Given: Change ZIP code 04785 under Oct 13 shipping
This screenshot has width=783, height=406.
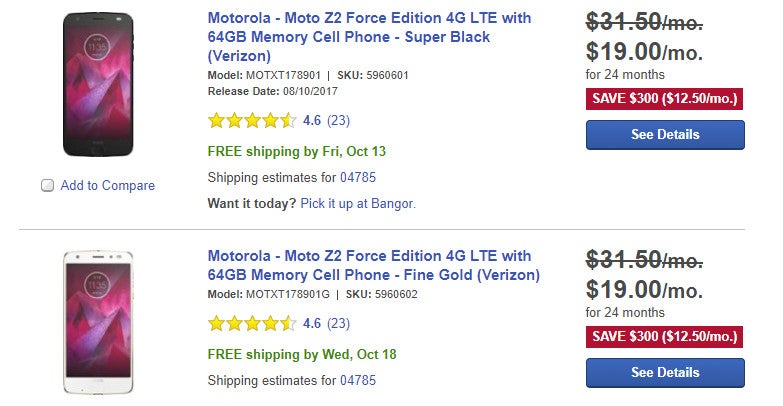Looking at the screenshot, I should click(x=358, y=178).
